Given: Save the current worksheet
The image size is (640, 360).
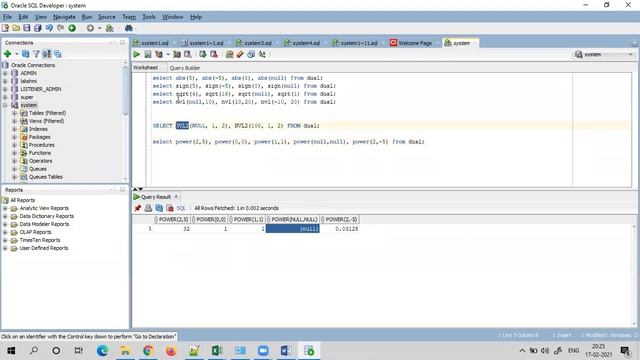Looking at the screenshot, I should (x=27, y=28).
